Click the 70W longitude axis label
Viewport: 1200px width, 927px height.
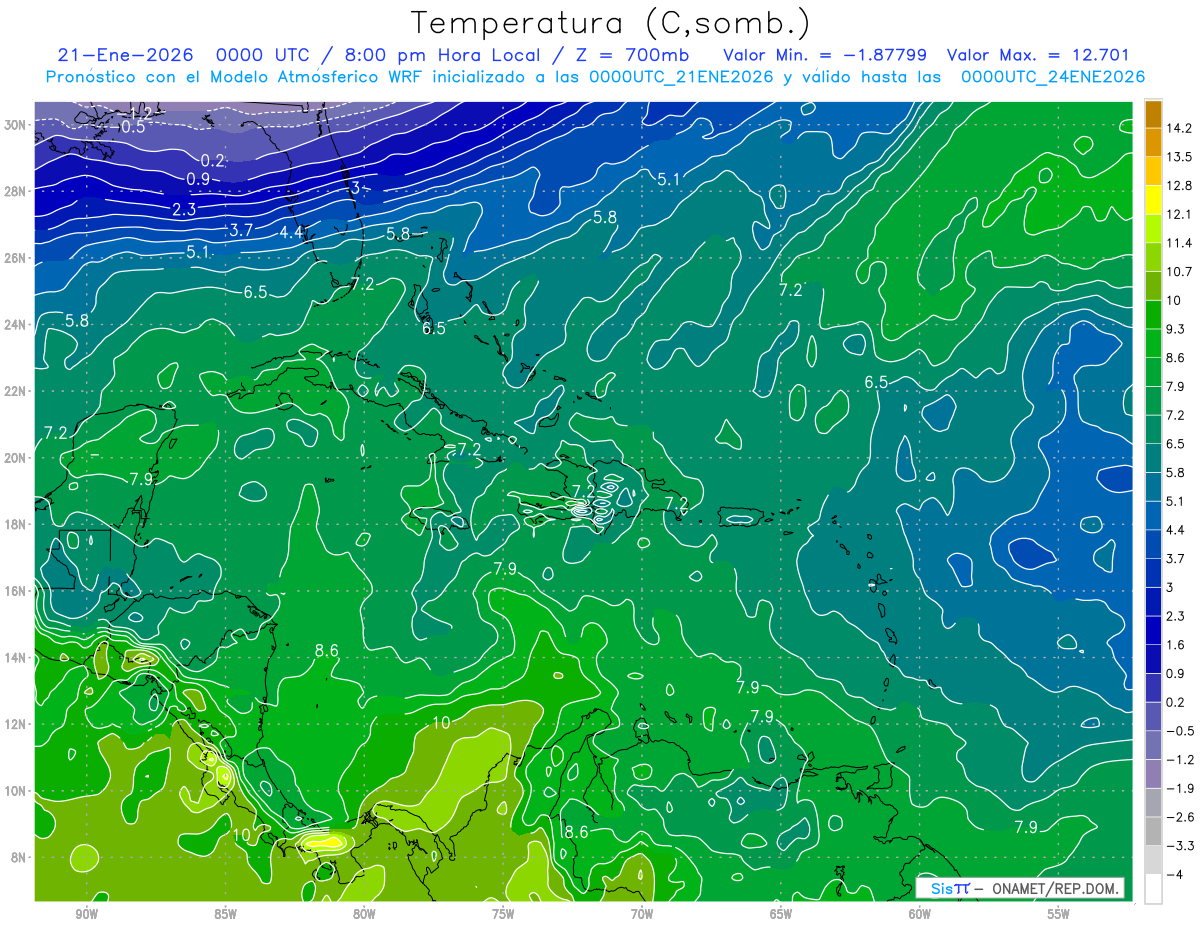pos(642,914)
